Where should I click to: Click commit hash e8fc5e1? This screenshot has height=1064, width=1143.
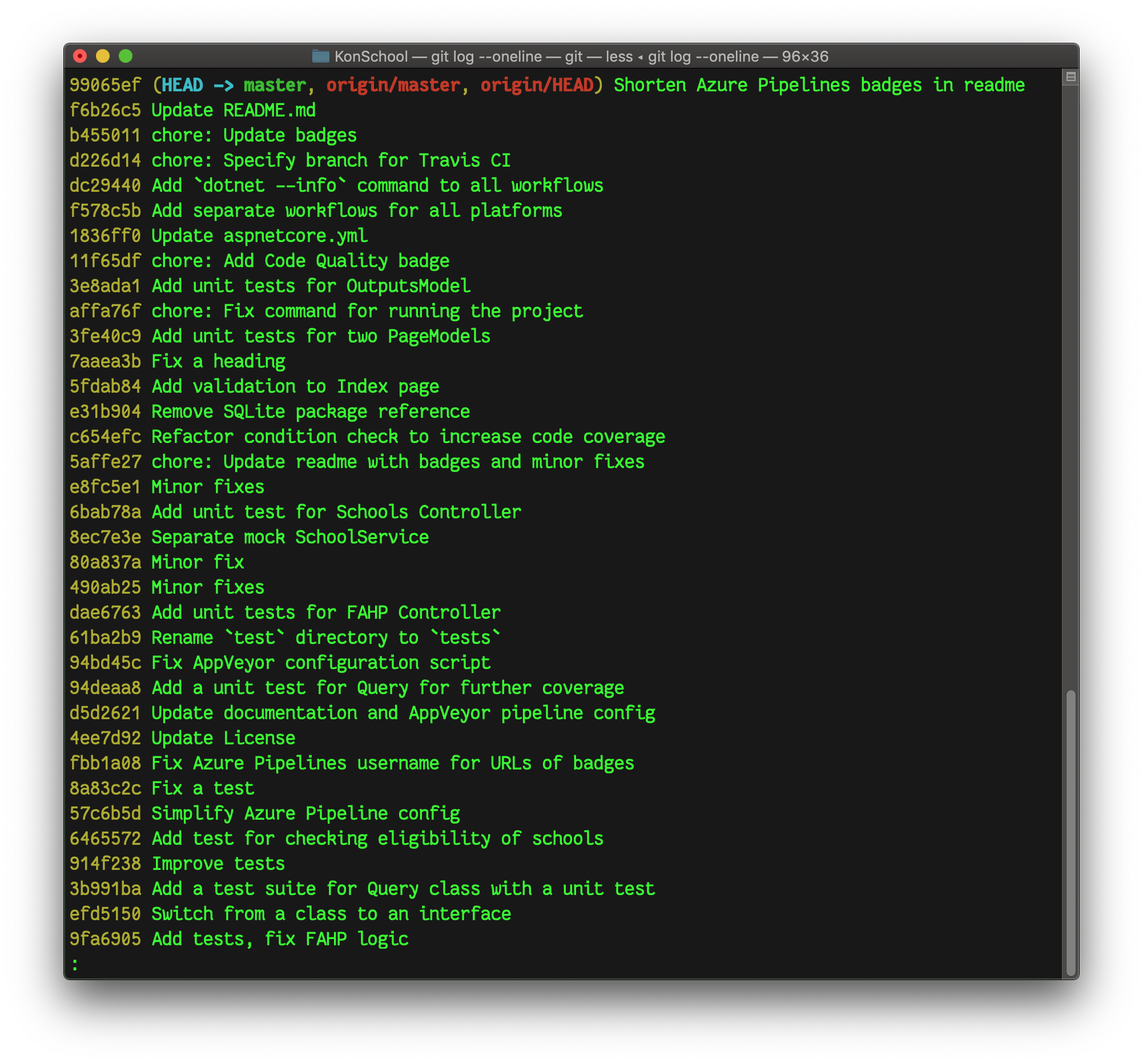[x=105, y=487]
